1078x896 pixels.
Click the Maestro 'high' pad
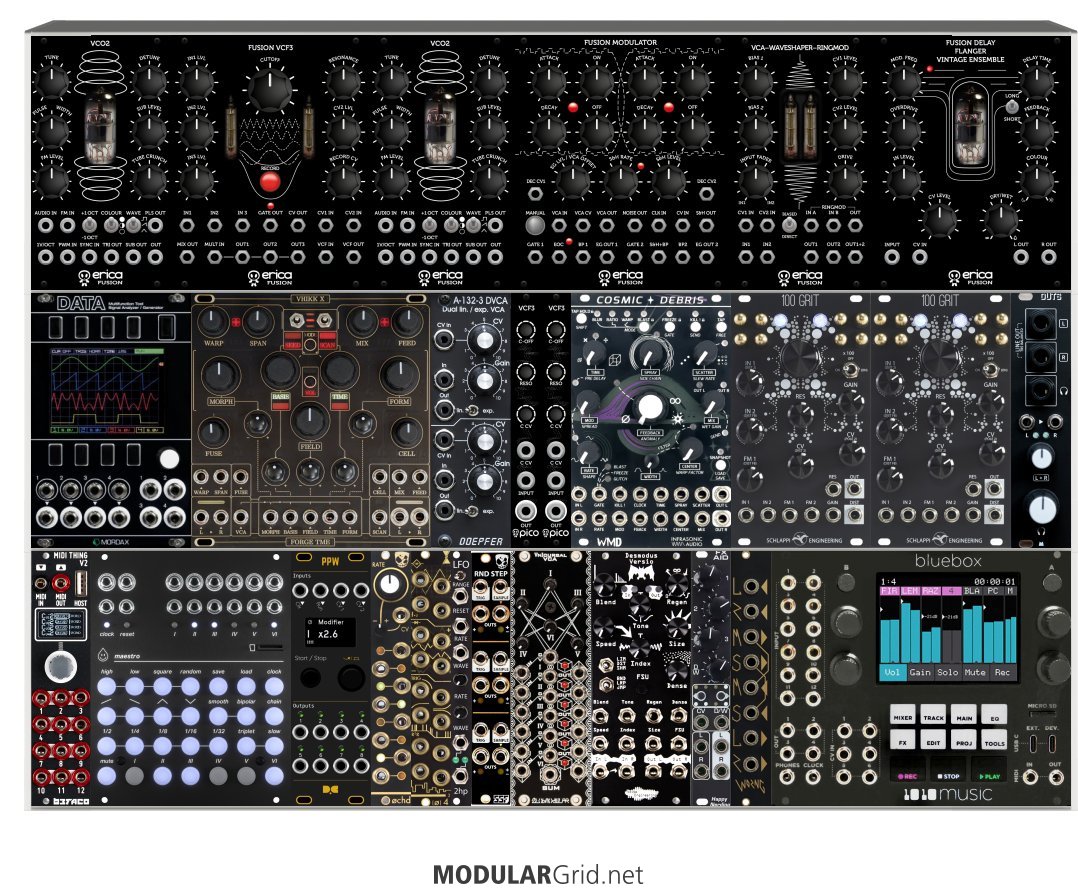(107, 686)
